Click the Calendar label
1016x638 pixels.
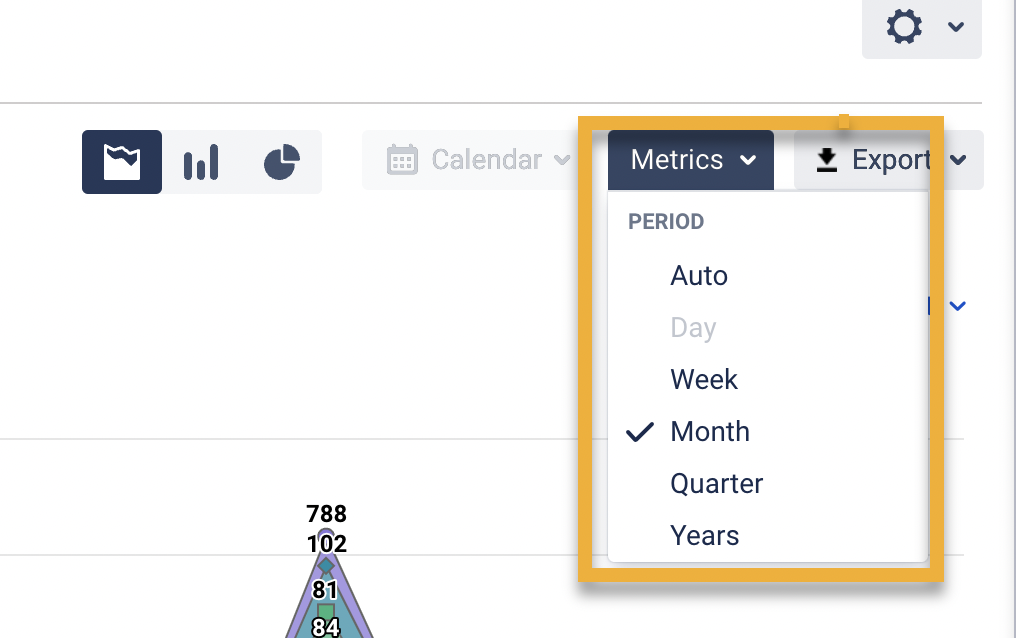point(486,160)
